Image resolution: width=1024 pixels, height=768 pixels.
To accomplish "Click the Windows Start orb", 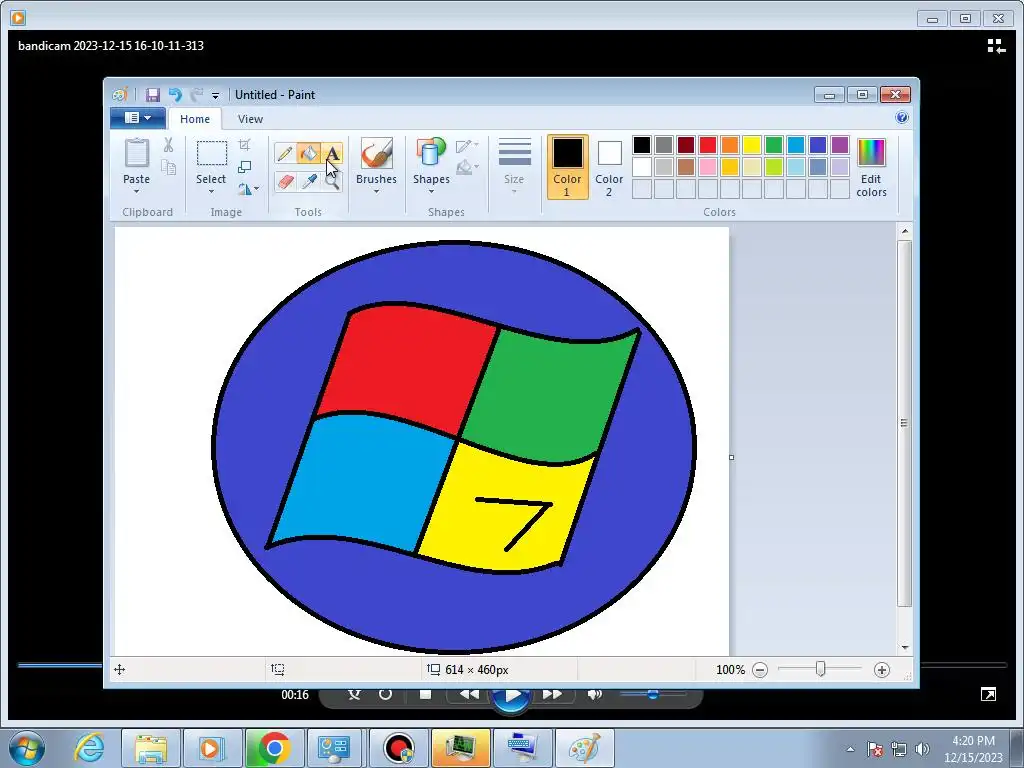I will pos(26,748).
